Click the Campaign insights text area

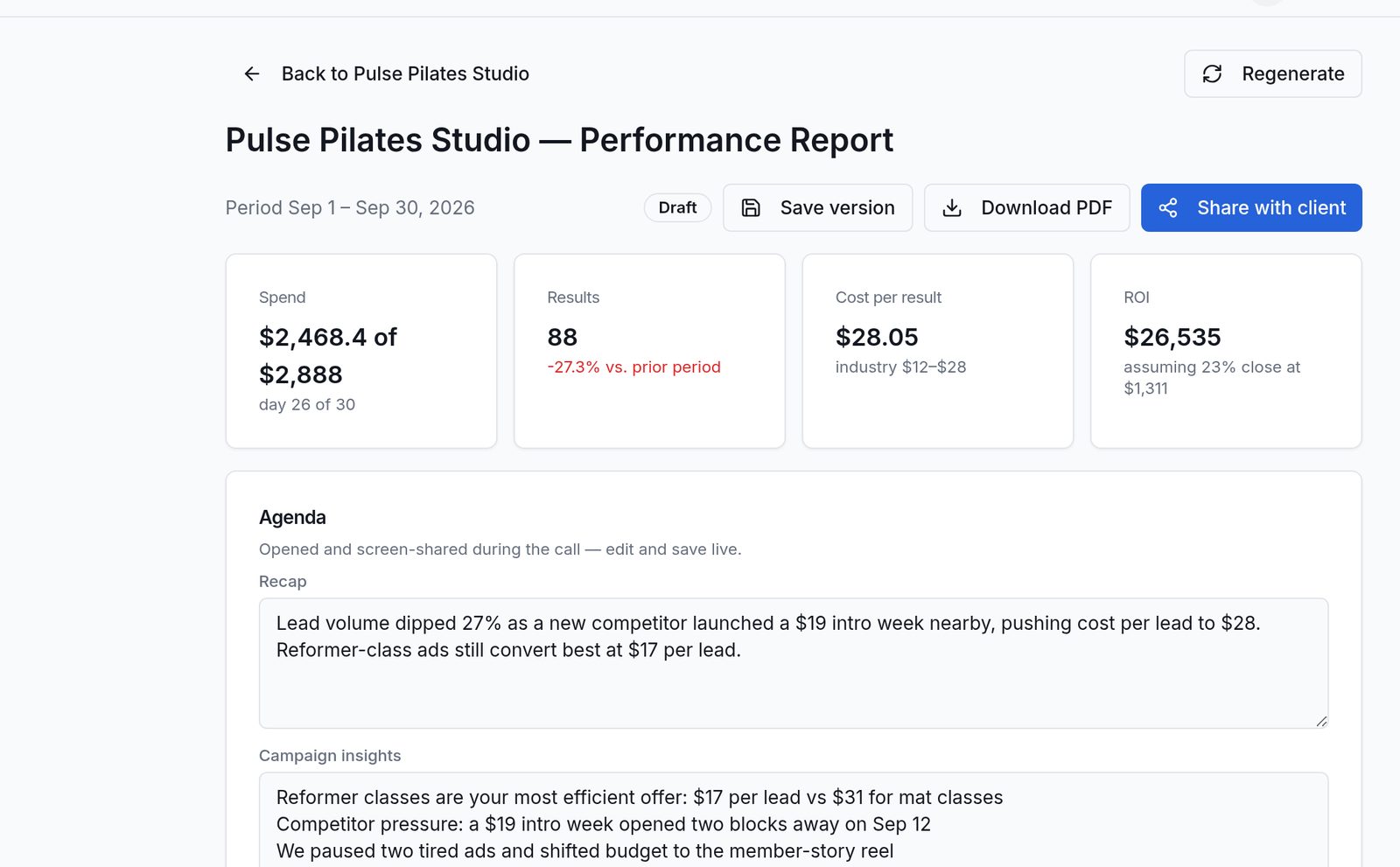pos(794,820)
